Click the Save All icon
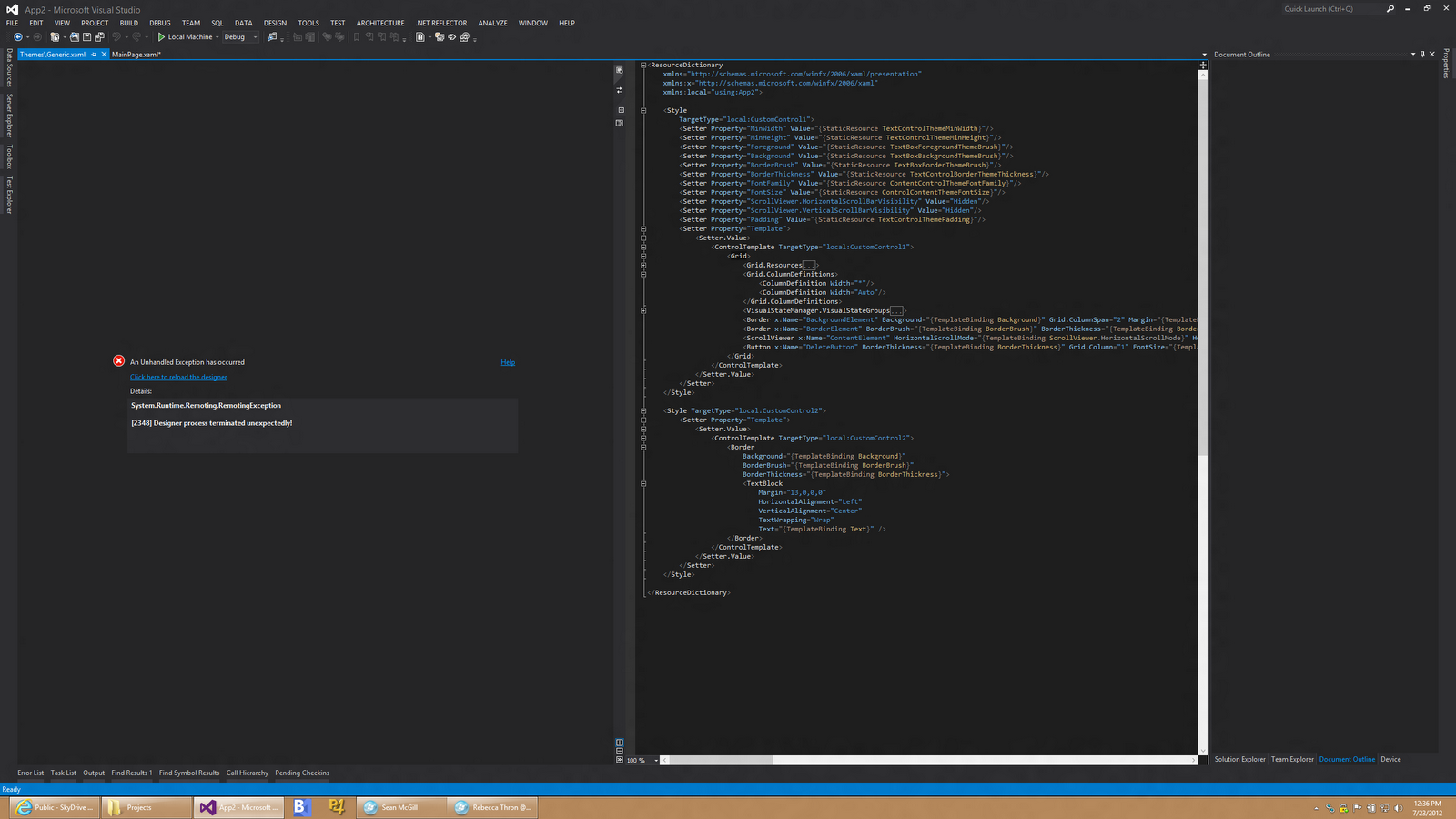 [x=98, y=37]
